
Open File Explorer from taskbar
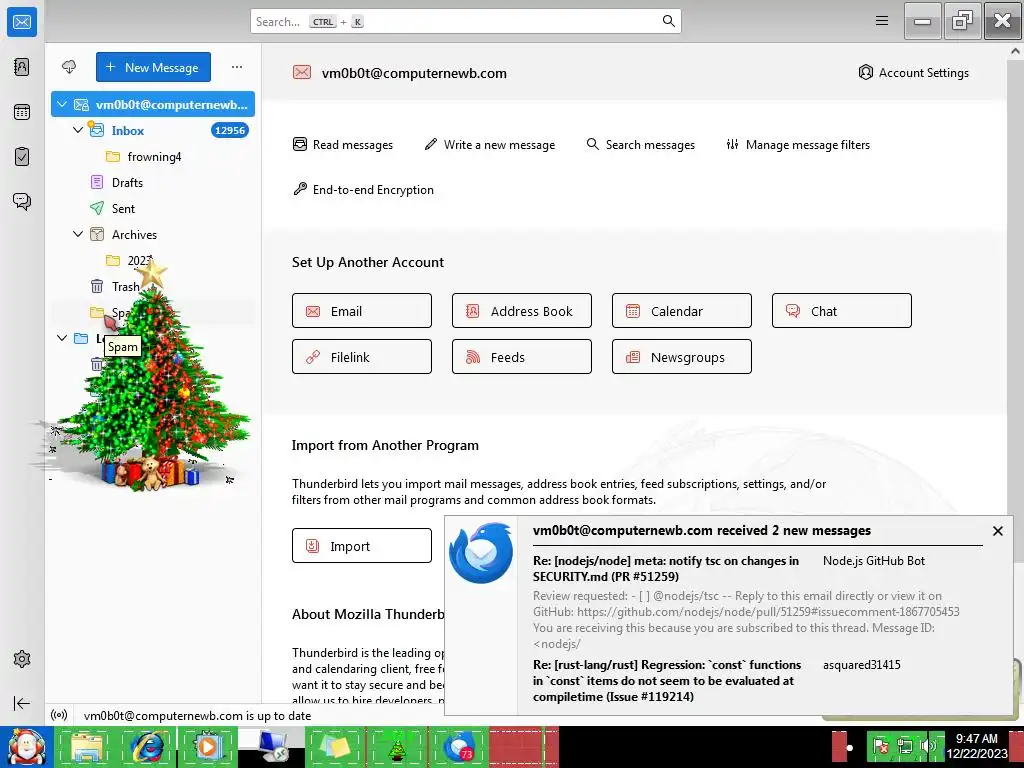point(88,747)
